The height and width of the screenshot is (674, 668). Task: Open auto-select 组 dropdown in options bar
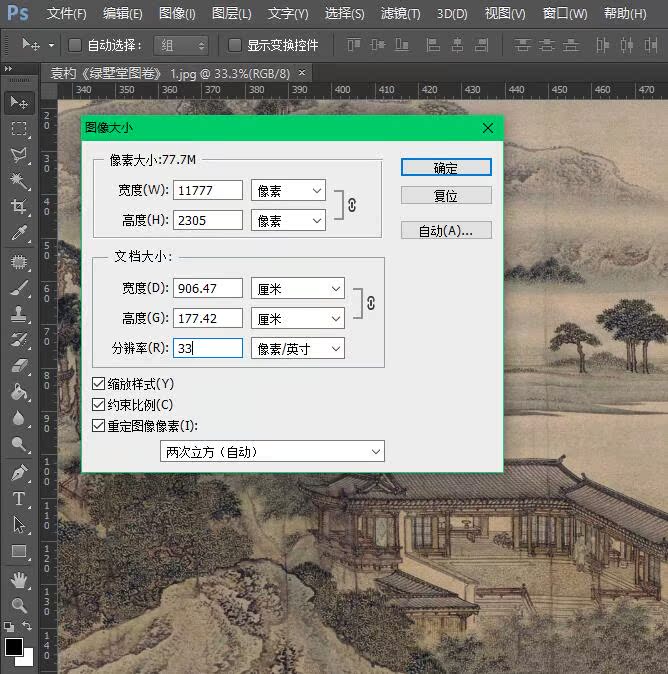pos(181,45)
